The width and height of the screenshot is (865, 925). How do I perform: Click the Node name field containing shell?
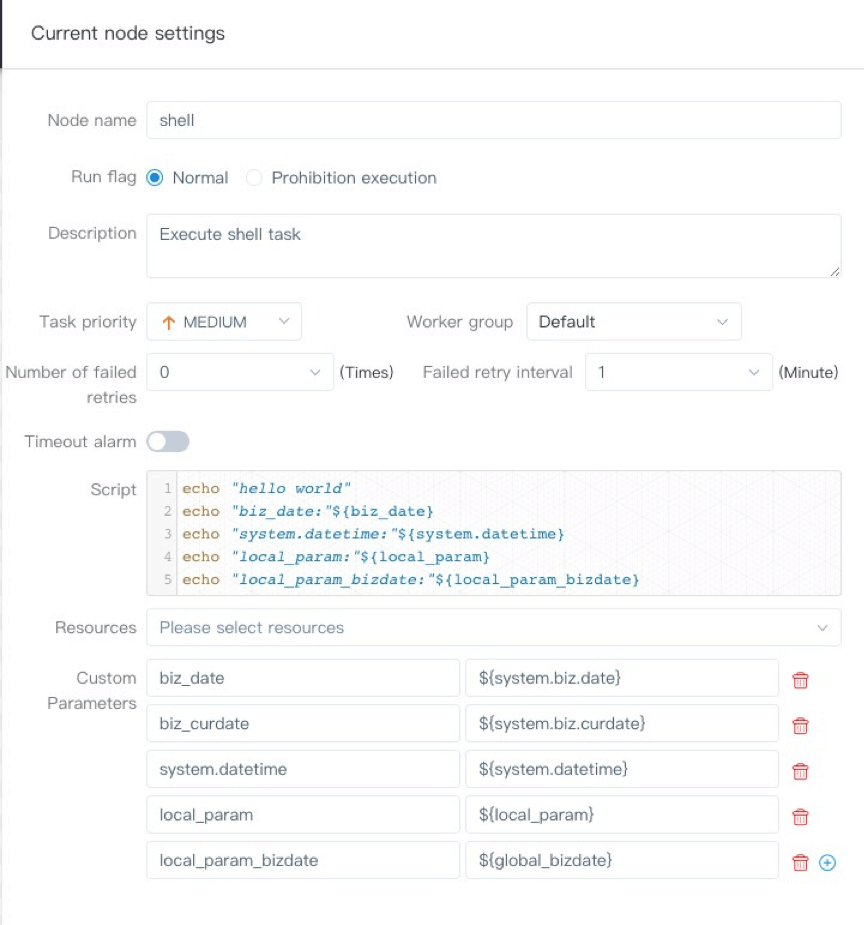493,120
